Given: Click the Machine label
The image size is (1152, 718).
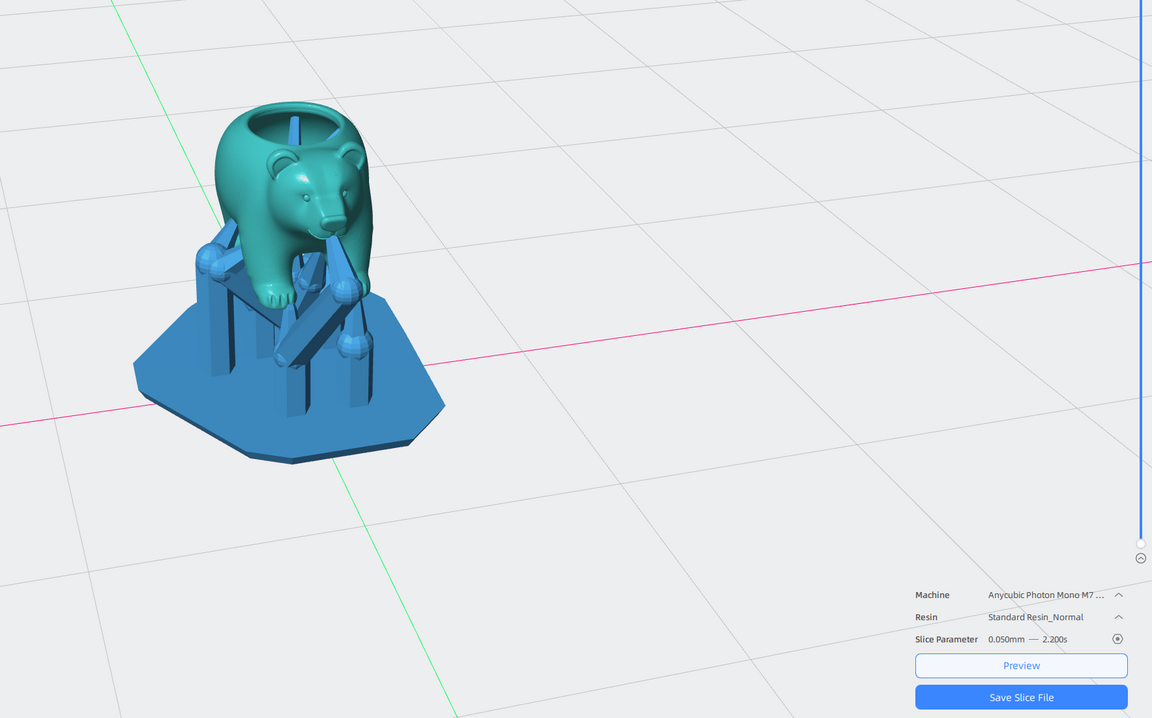Looking at the screenshot, I should pos(932,595).
